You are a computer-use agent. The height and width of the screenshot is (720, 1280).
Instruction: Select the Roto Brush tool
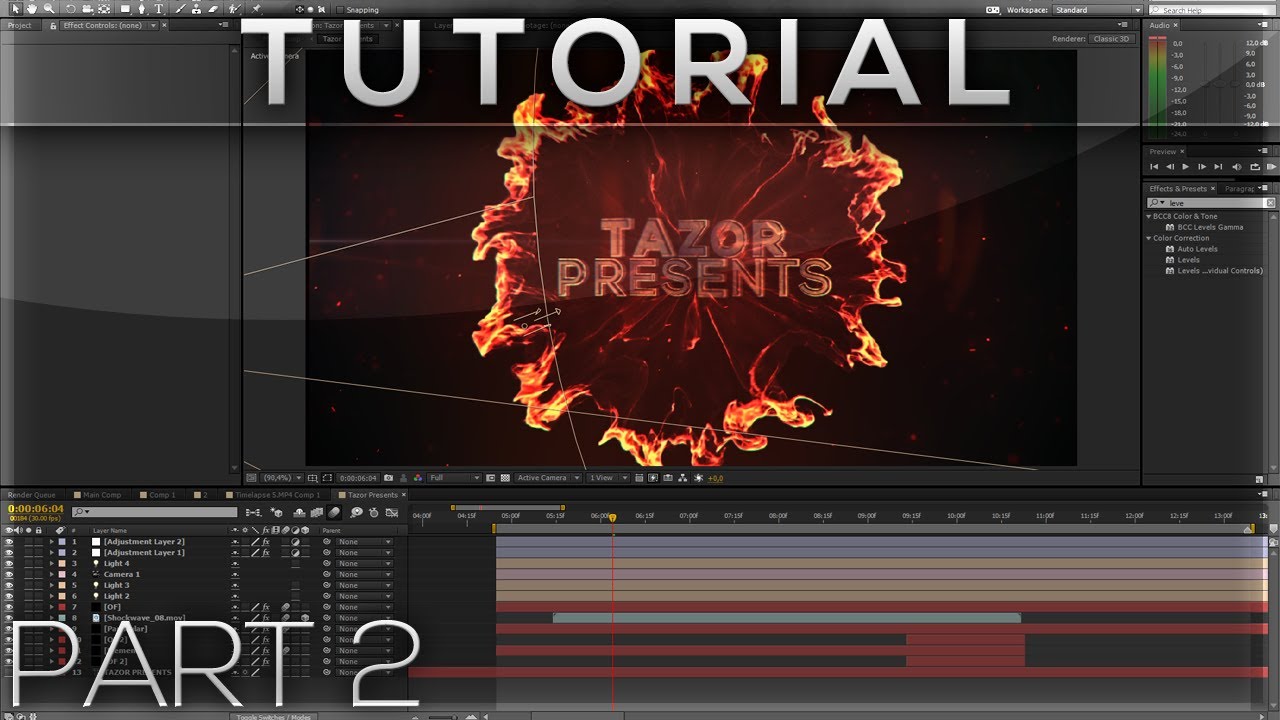pos(233,9)
